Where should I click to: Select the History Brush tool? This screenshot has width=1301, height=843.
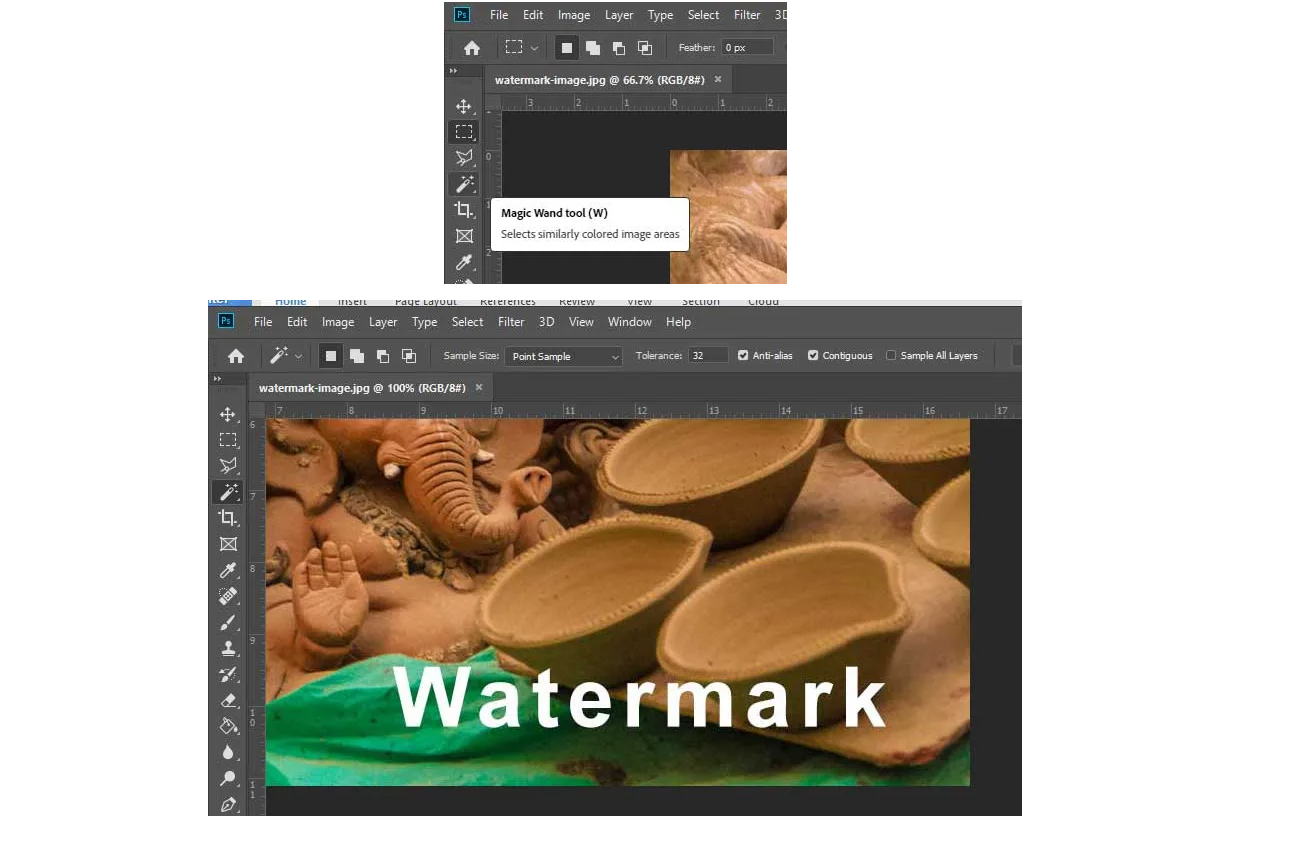coord(228,674)
